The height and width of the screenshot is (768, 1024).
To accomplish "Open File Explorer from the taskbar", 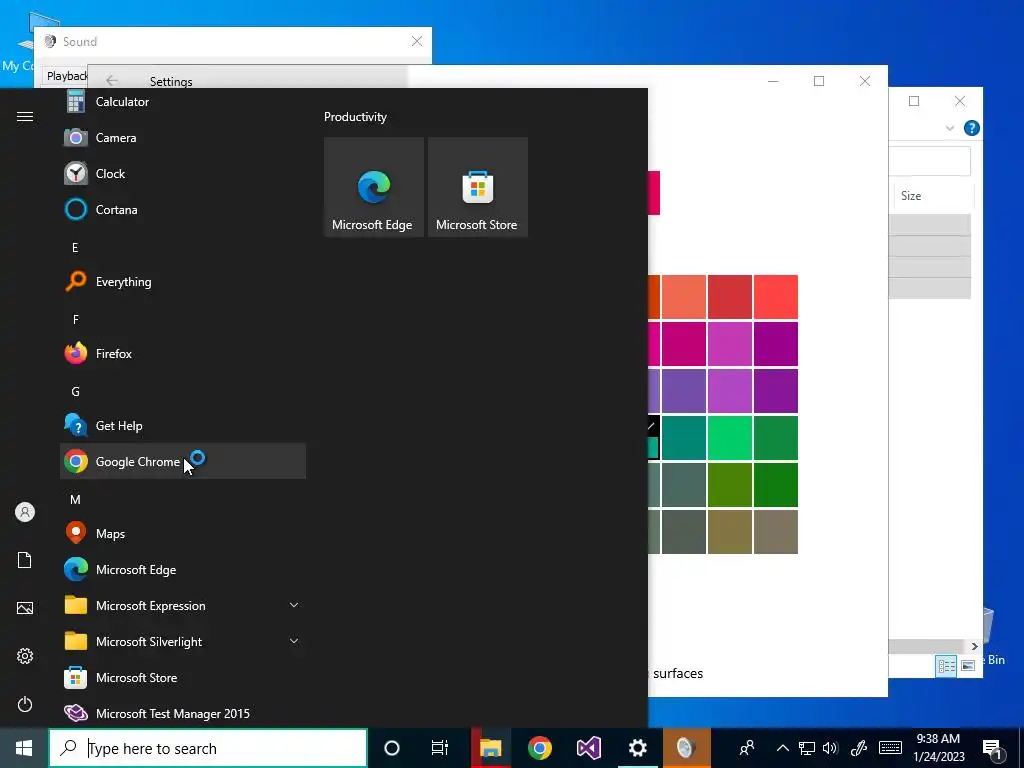I will click(x=490, y=748).
